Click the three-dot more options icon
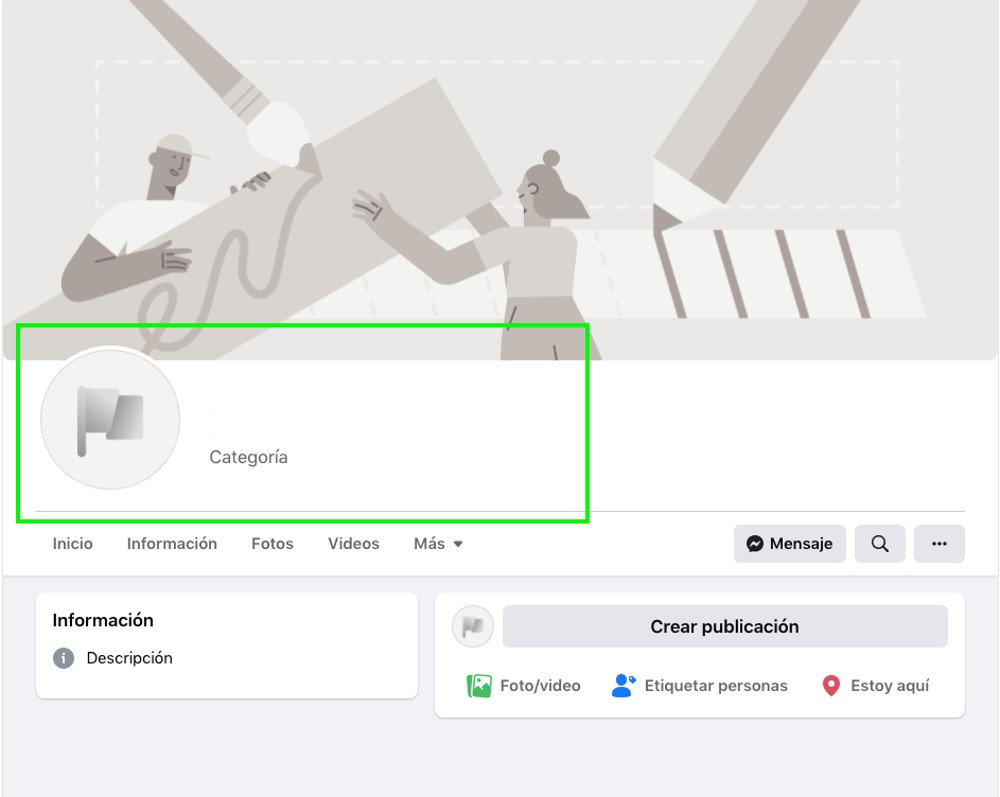Viewport: 1000px width, 797px height. click(x=938, y=543)
